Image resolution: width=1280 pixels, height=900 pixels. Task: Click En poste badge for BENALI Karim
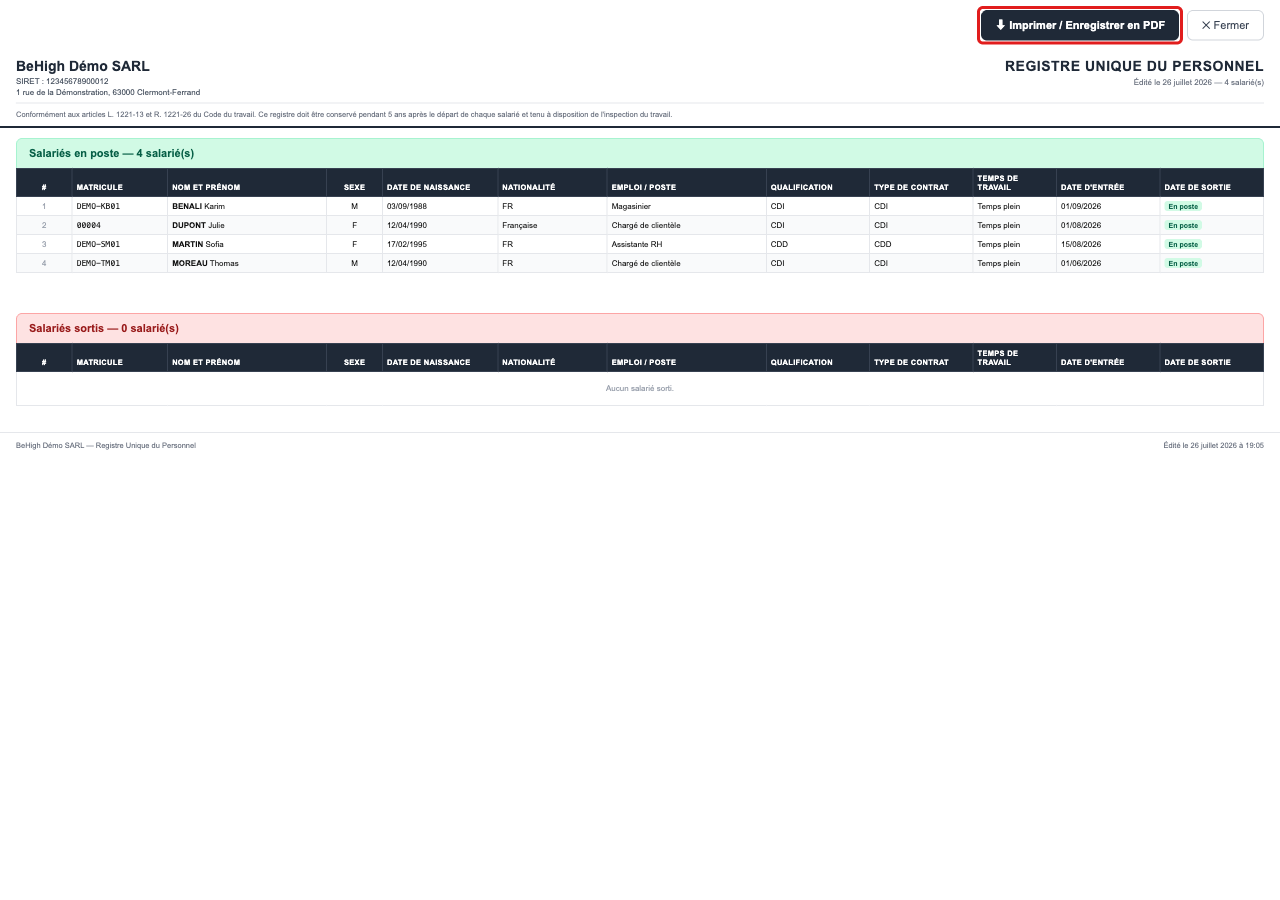(x=1183, y=206)
